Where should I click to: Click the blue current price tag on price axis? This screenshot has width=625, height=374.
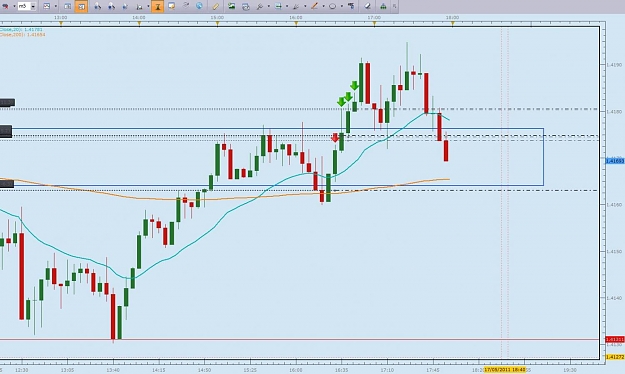pyautogui.click(x=615, y=161)
